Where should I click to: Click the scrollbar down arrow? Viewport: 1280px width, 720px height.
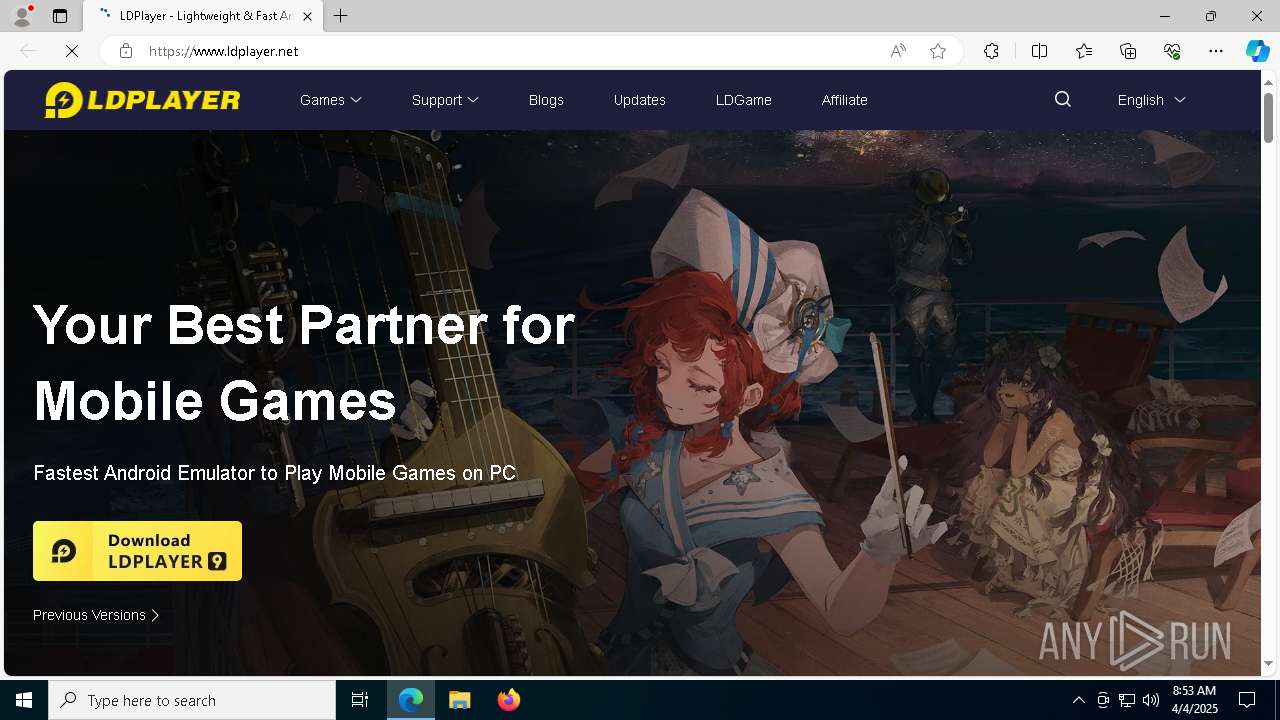[1269, 664]
